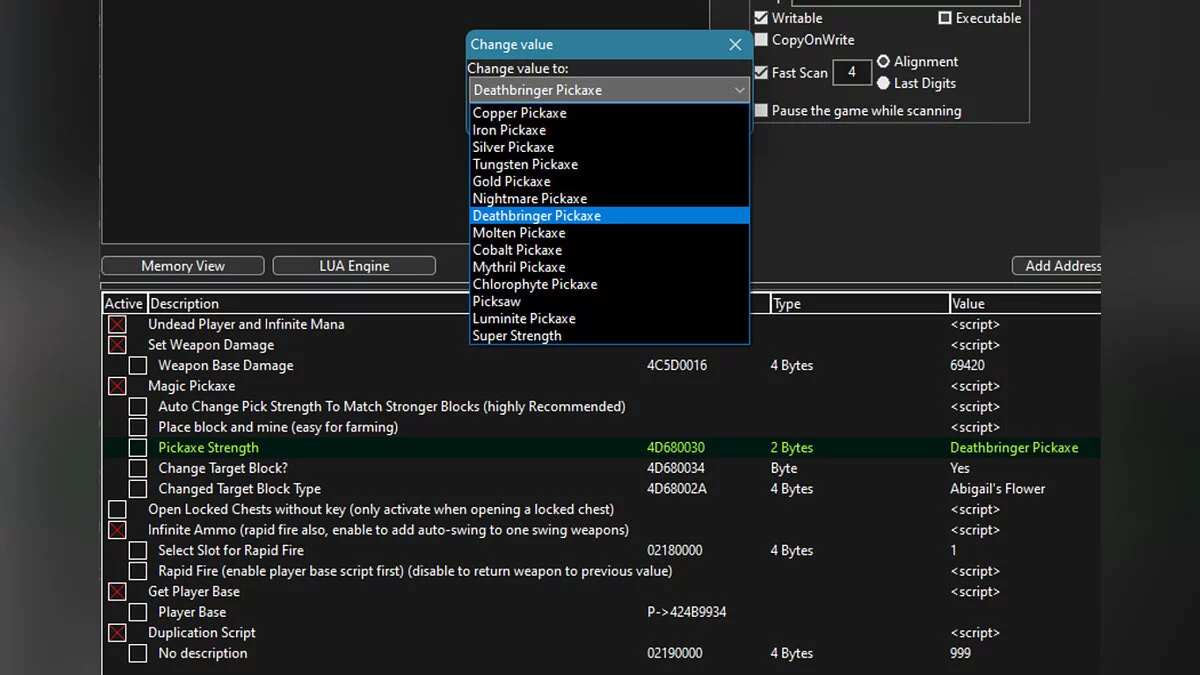Pick Molten Pickaxe from dropdown list
The width and height of the screenshot is (1200, 675).
[x=519, y=233]
